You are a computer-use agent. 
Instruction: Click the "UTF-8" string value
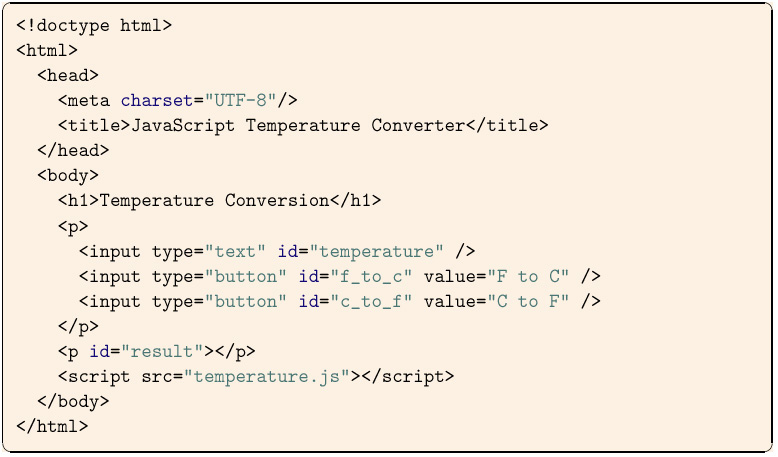tap(241, 101)
